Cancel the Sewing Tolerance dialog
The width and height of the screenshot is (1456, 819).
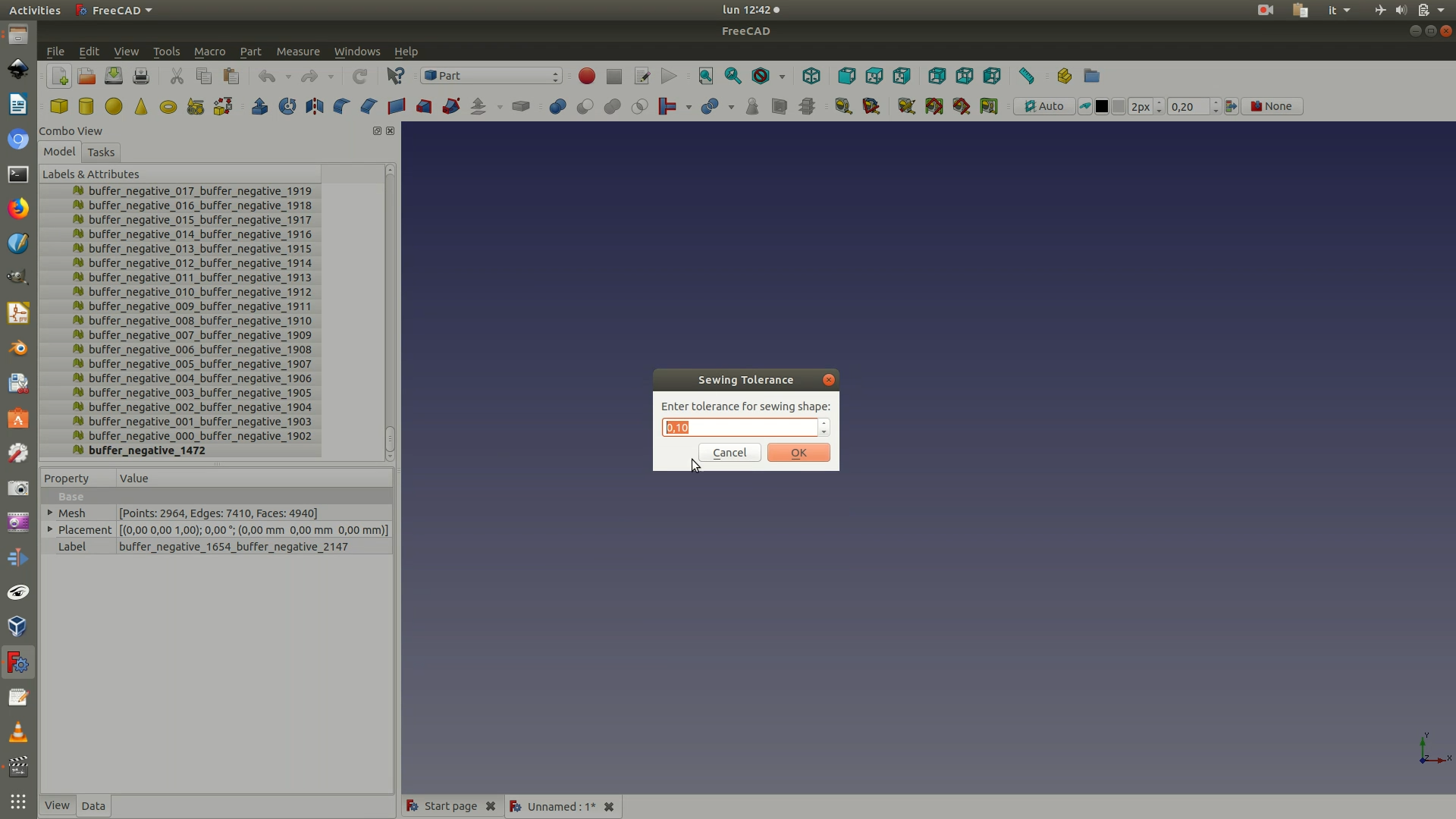[730, 453]
